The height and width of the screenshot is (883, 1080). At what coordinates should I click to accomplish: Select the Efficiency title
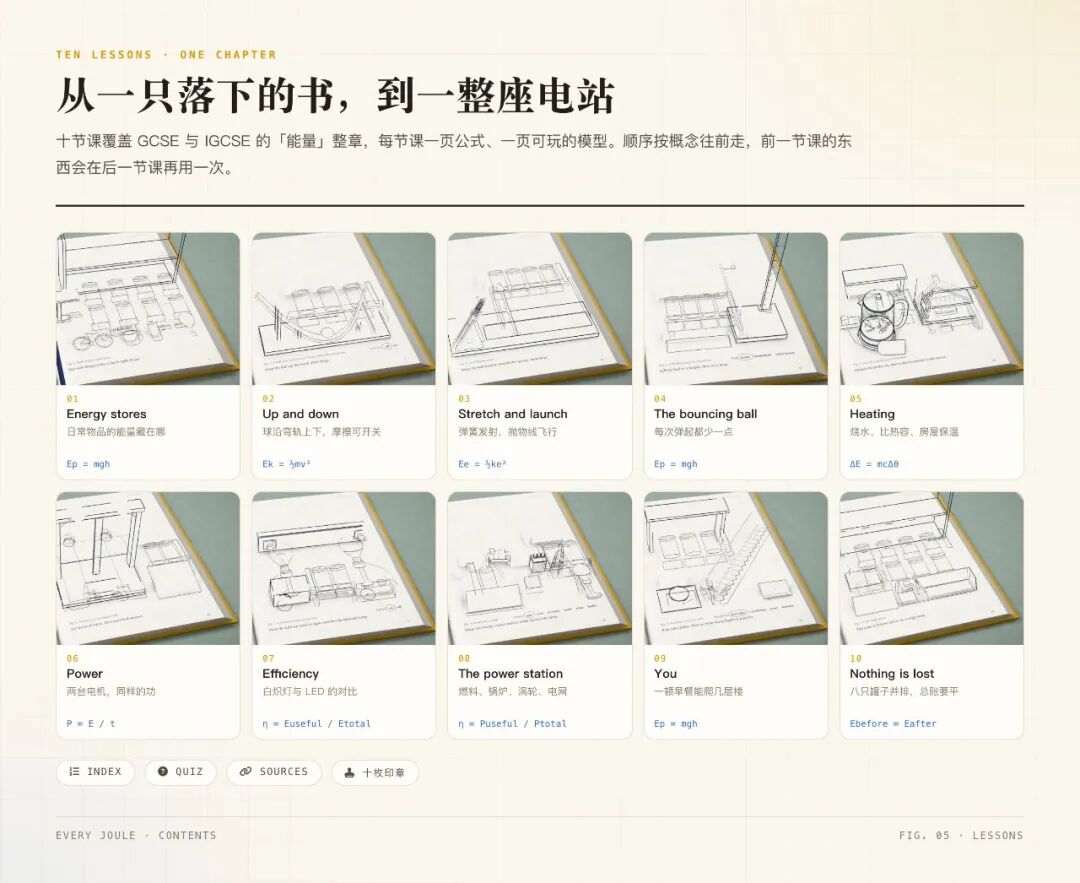(x=290, y=674)
